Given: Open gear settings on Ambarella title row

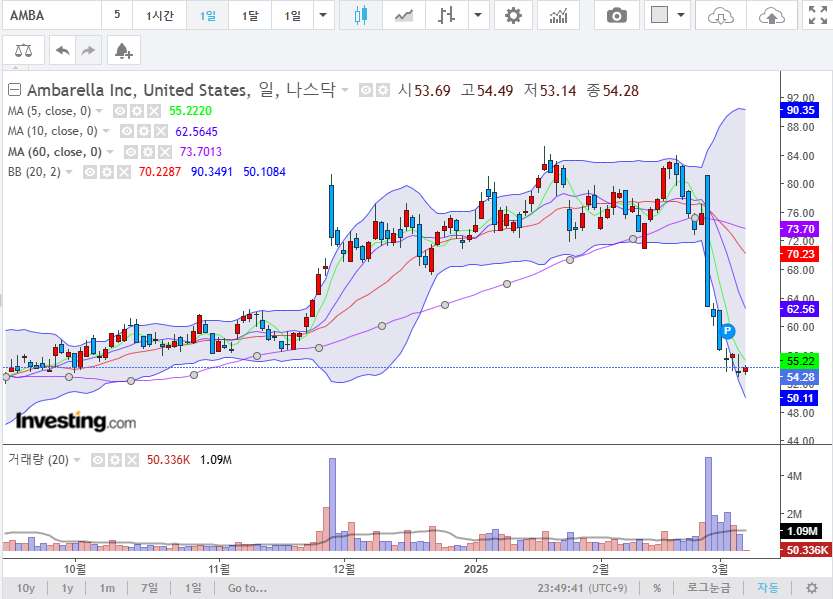Looking at the screenshot, I should coord(382,90).
